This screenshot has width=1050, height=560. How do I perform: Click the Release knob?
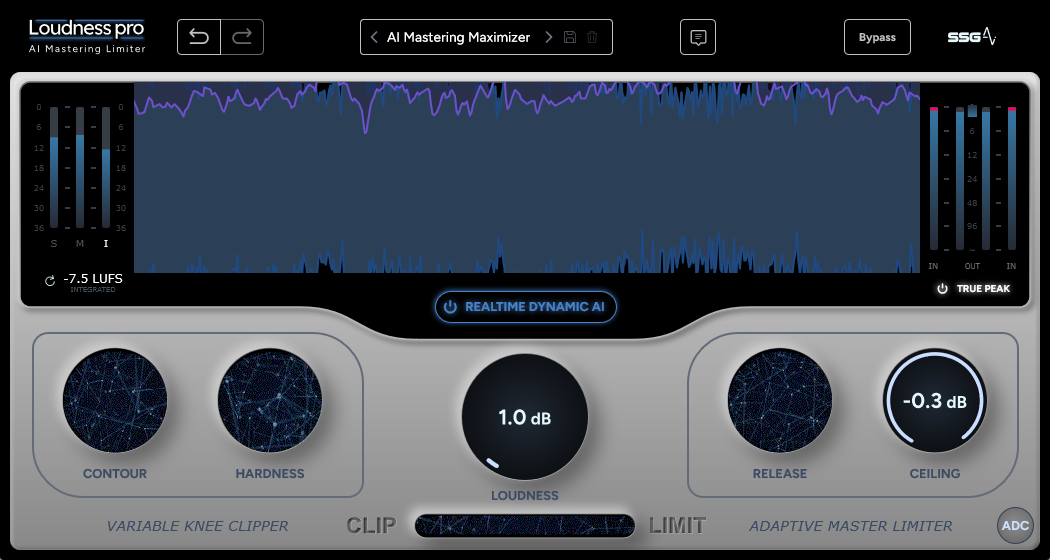coord(779,401)
